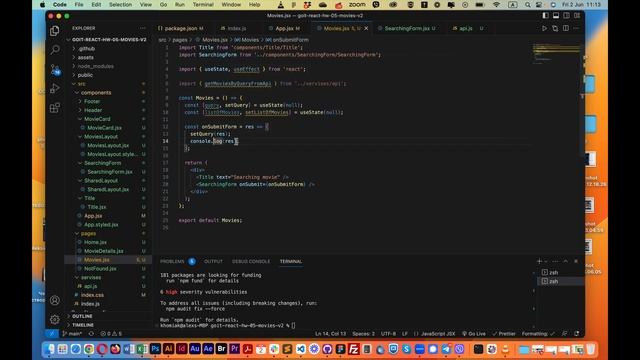Open the OUTPUT panel tab
Image resolution: width=640 pixels, height=360 pixels.
213,261
